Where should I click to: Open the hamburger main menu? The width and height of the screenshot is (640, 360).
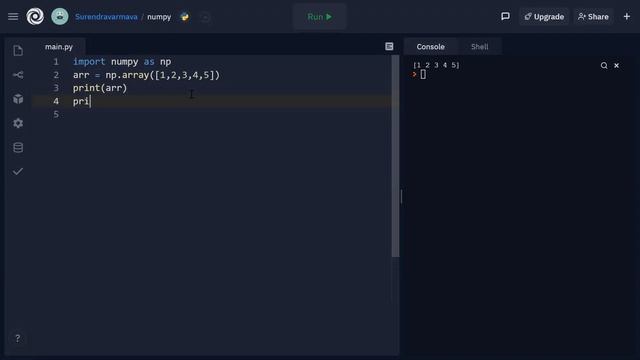pos(13,17)
